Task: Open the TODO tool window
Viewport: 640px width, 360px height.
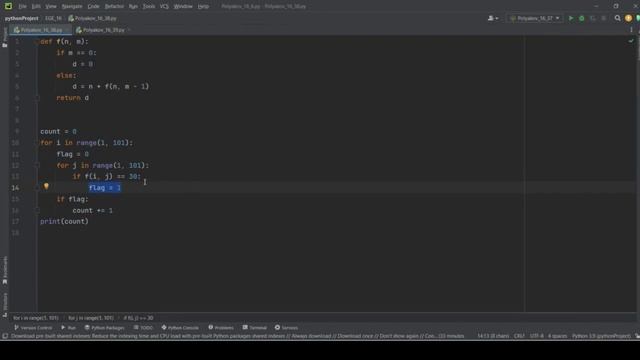Action: 143,328
